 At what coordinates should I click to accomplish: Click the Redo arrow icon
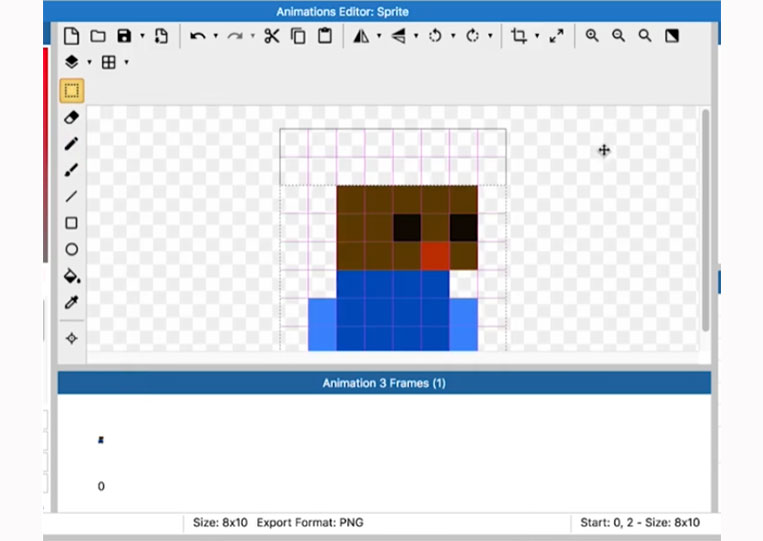tap(235, 36)
